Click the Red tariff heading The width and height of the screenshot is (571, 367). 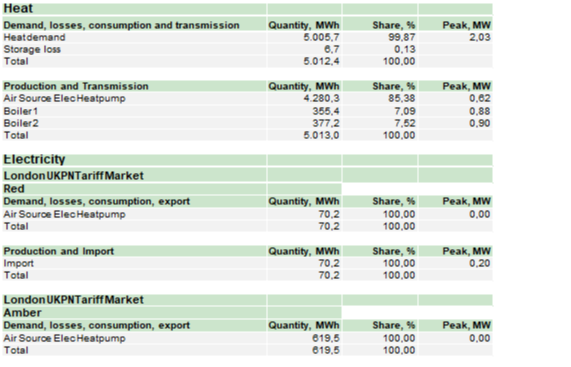pos(14,189)
